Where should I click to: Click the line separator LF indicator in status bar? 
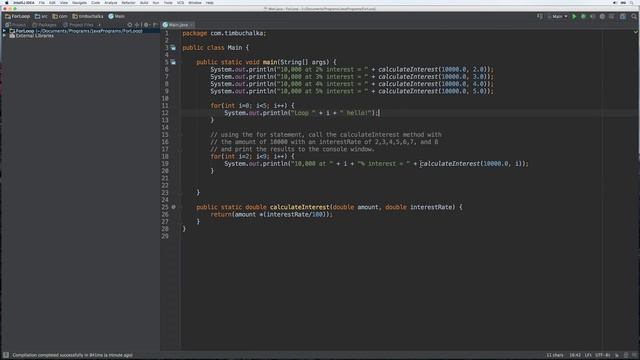588,355
